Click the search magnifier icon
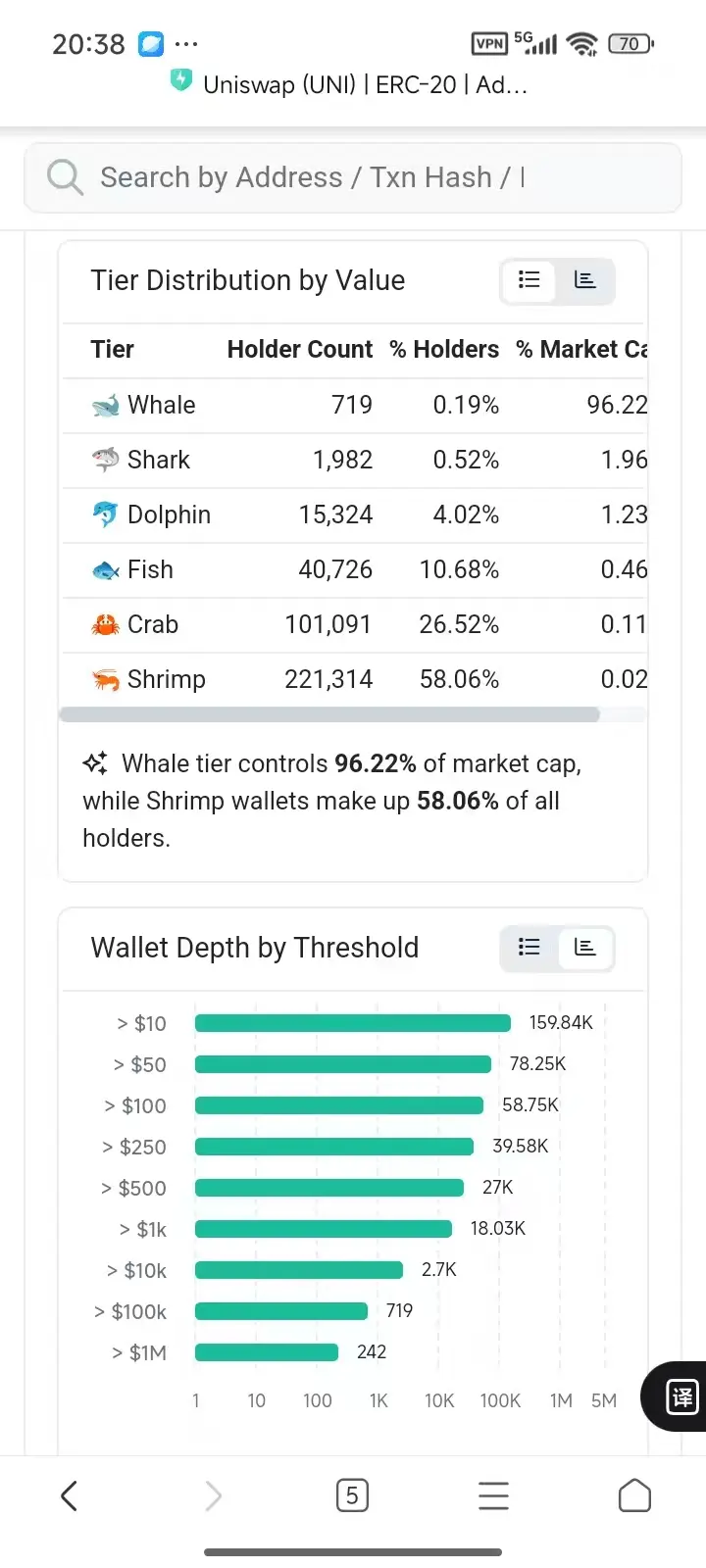706x1568 pixels. pyautogui.click(x=65, y=177)
